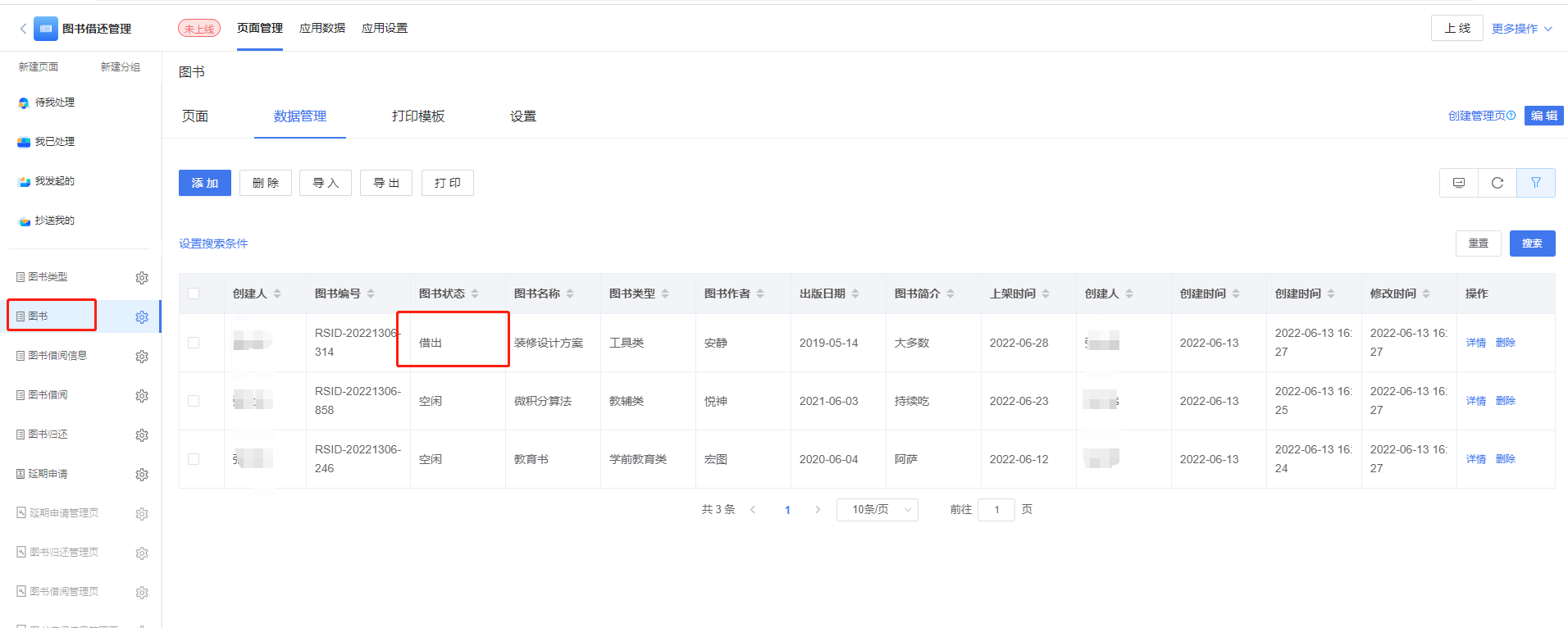
Task: Click the 前往 page number input field
Action: 996,510
